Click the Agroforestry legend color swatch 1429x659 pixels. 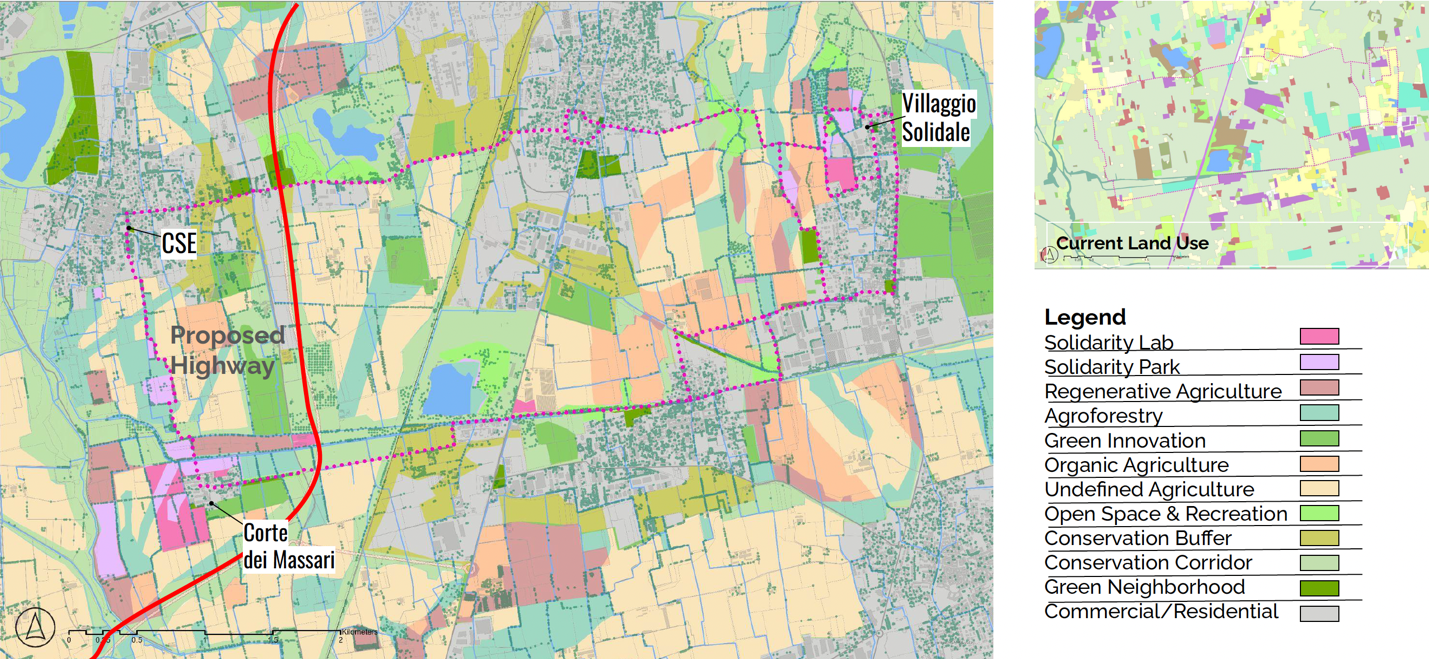pyautogui.click(x=1319, y=412)
